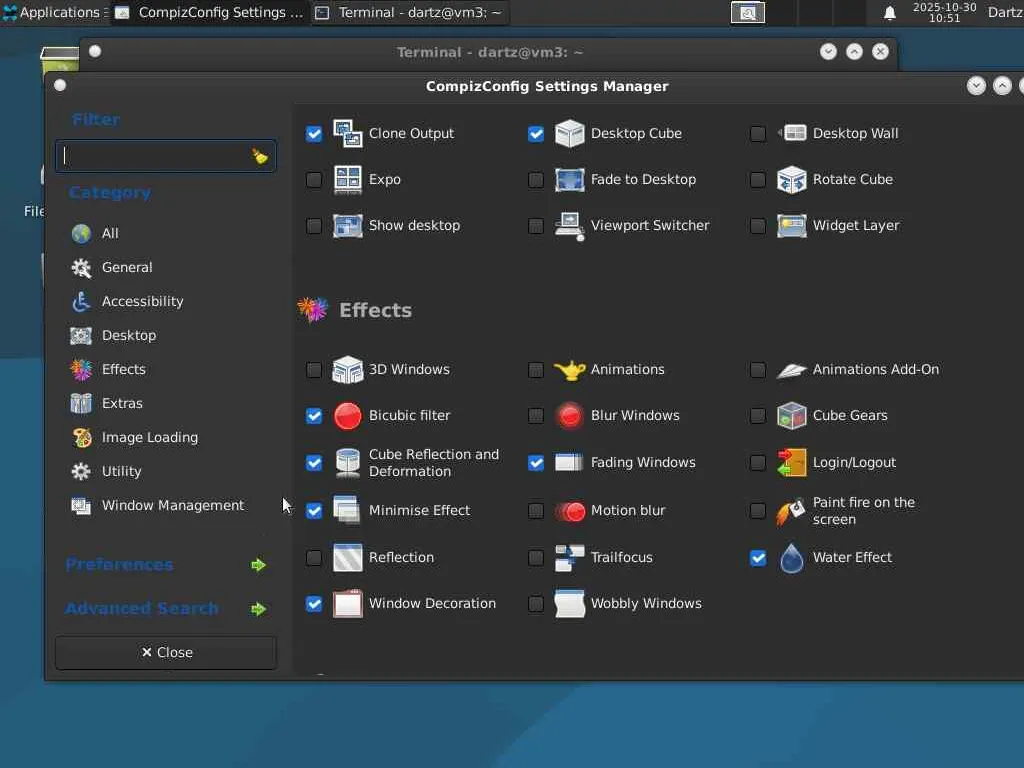The height and width of the screenshot is (768, 1024).
Task: Uncheck the Window Decoration checkbox
Action: [314, 604]
